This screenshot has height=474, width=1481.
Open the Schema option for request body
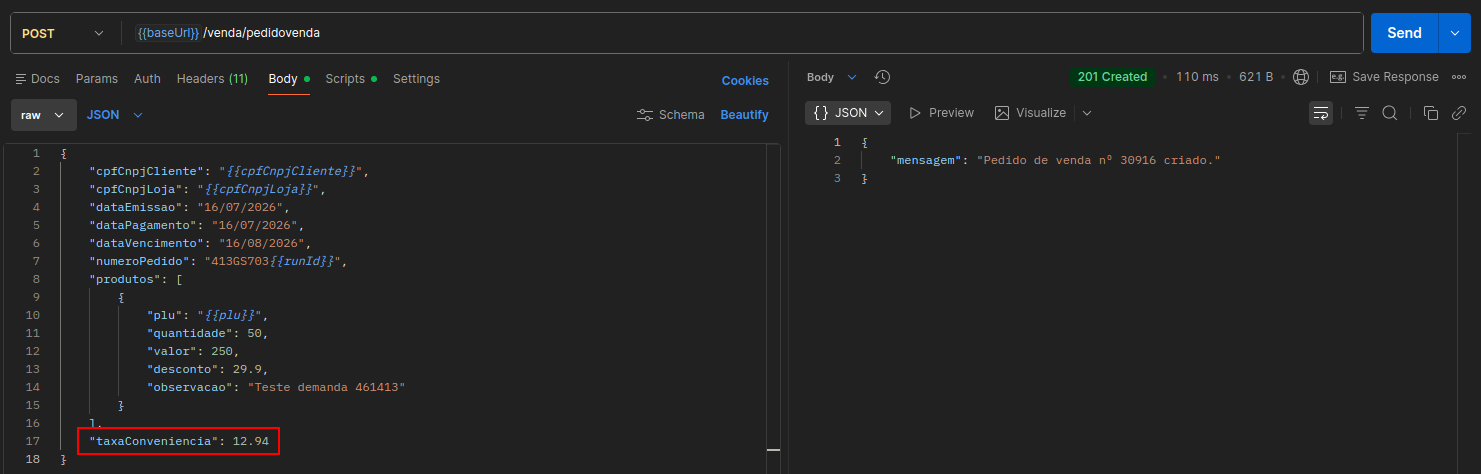pos(671,115)
